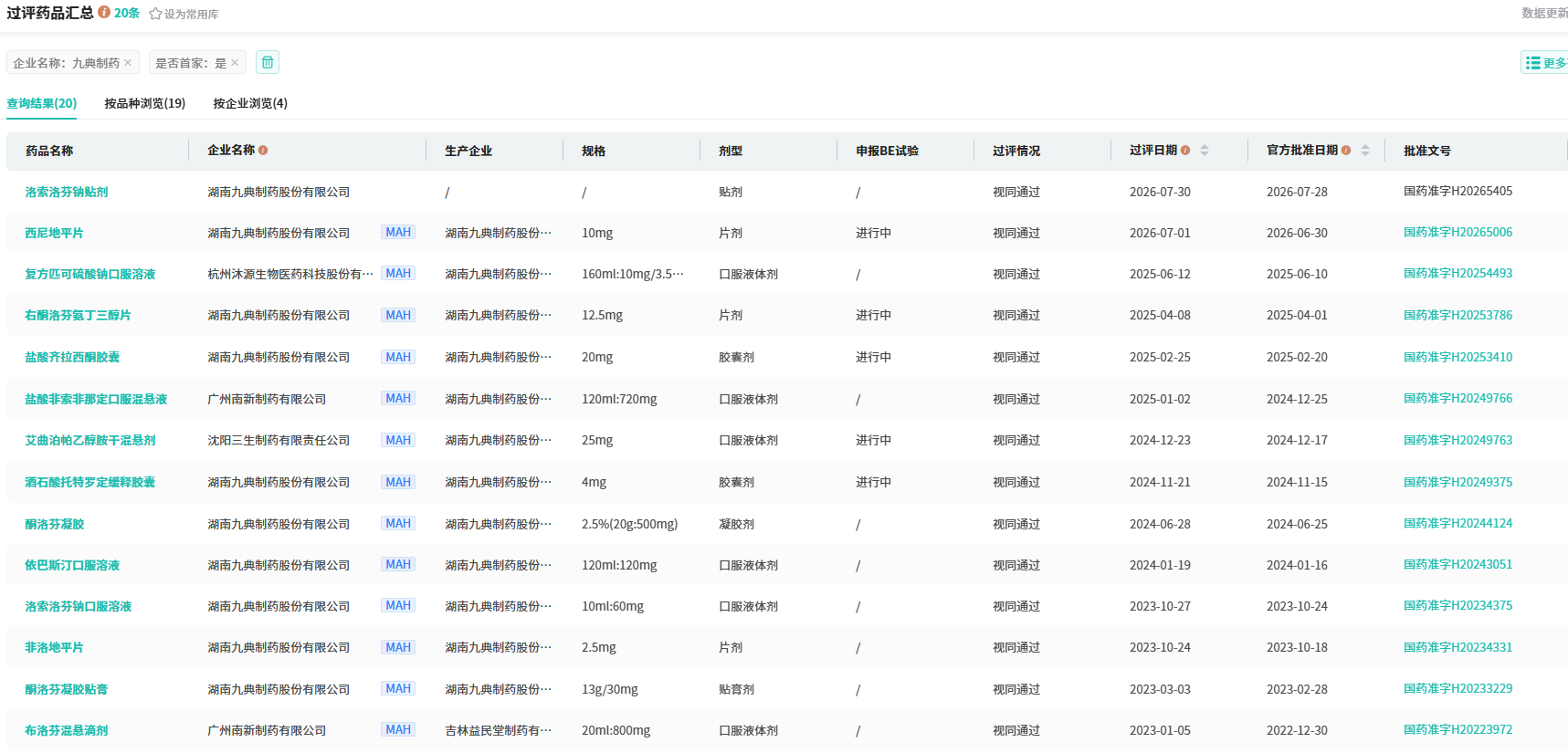Click the 药品名称 column header
The width and height of the screenshot is (1568, 753).
point(49,152)
